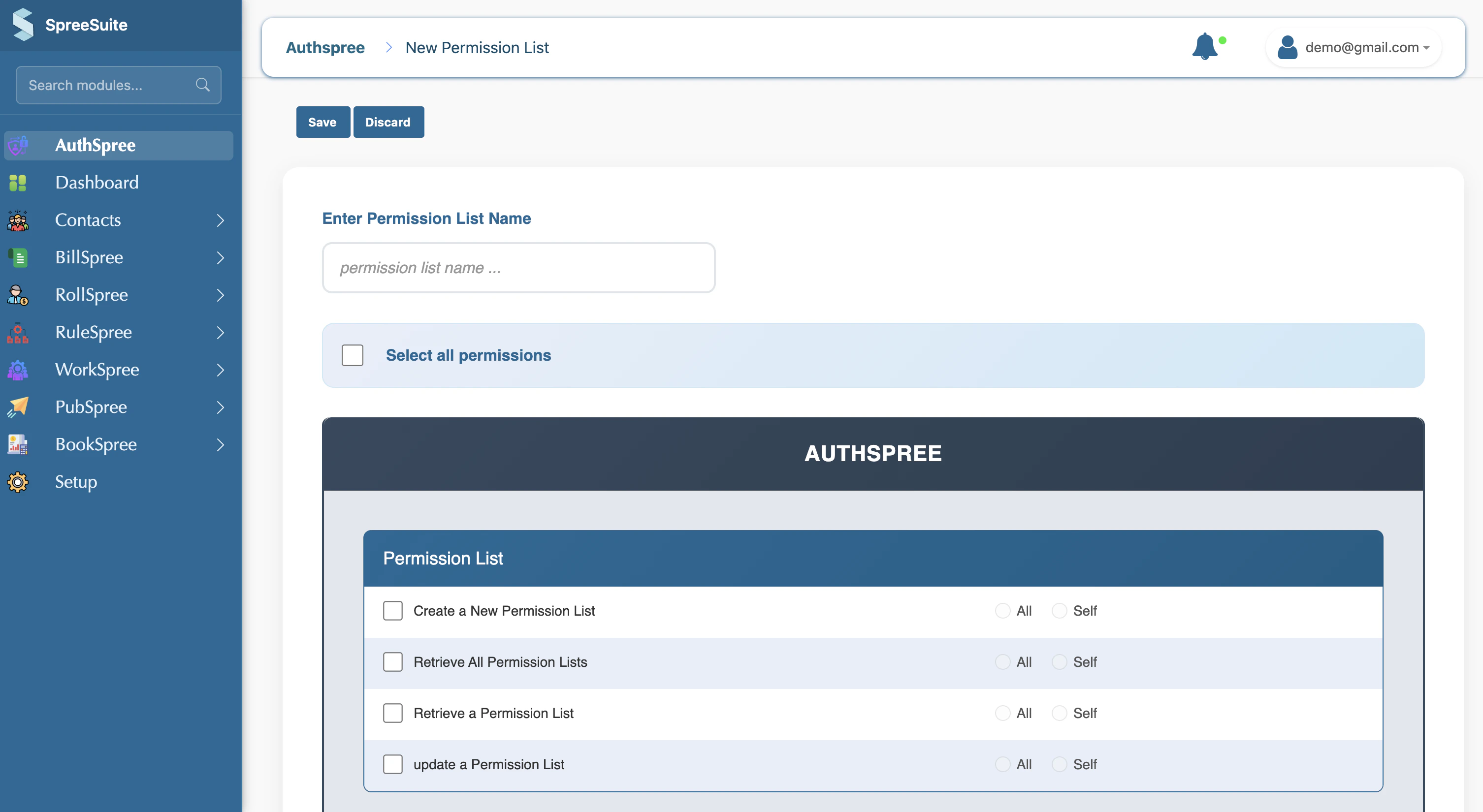Click the SpreeSuite brand name
Viewport: 1483px width, 812px height.
86,25
